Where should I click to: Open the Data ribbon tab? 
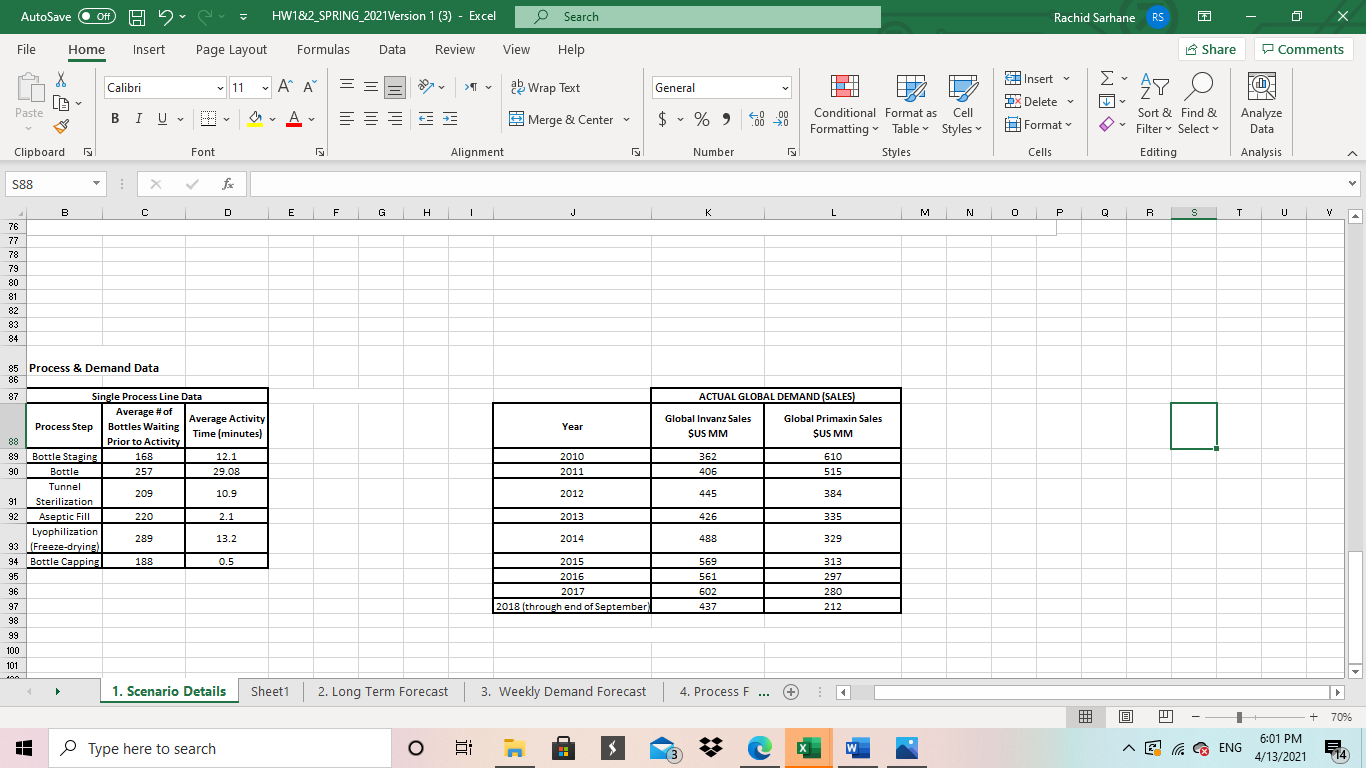pyautogui.click(x=392, y=49)
